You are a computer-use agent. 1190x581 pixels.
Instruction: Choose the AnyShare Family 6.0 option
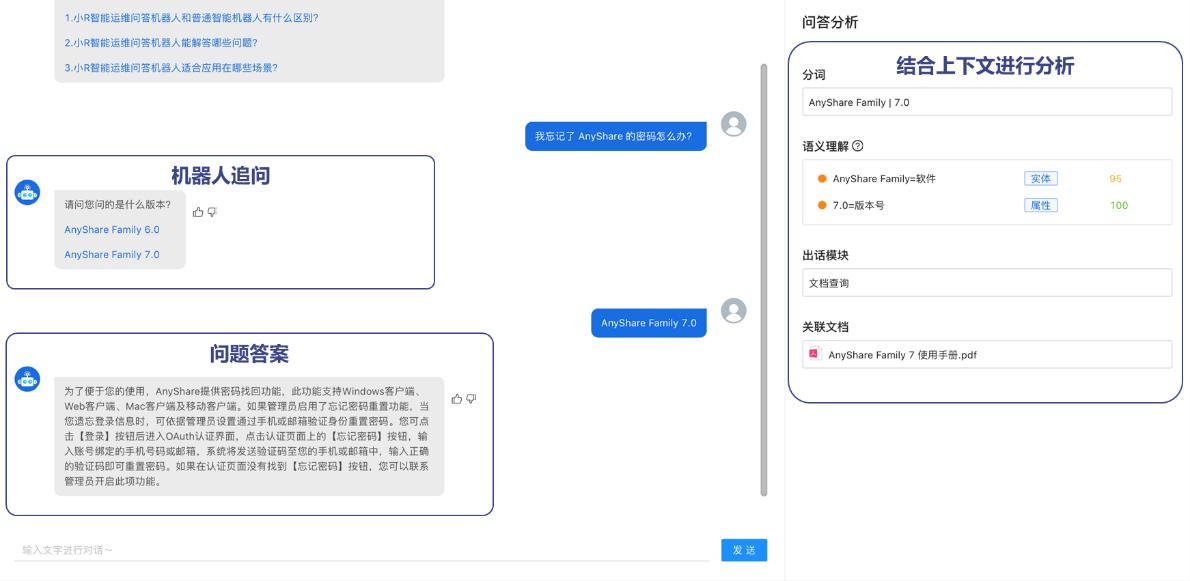pyautogui.click(x=112, y=230)
